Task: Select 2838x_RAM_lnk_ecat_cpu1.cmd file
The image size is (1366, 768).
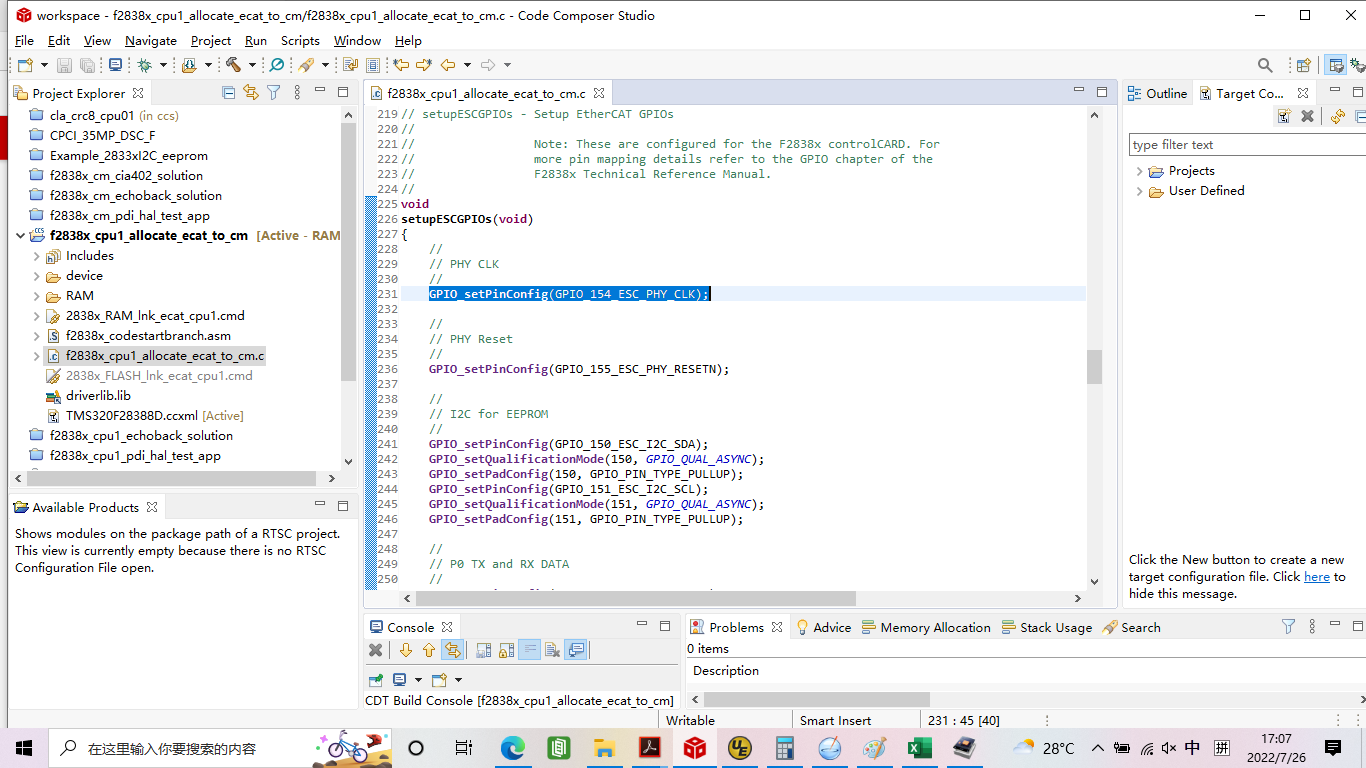Action: 155,316
